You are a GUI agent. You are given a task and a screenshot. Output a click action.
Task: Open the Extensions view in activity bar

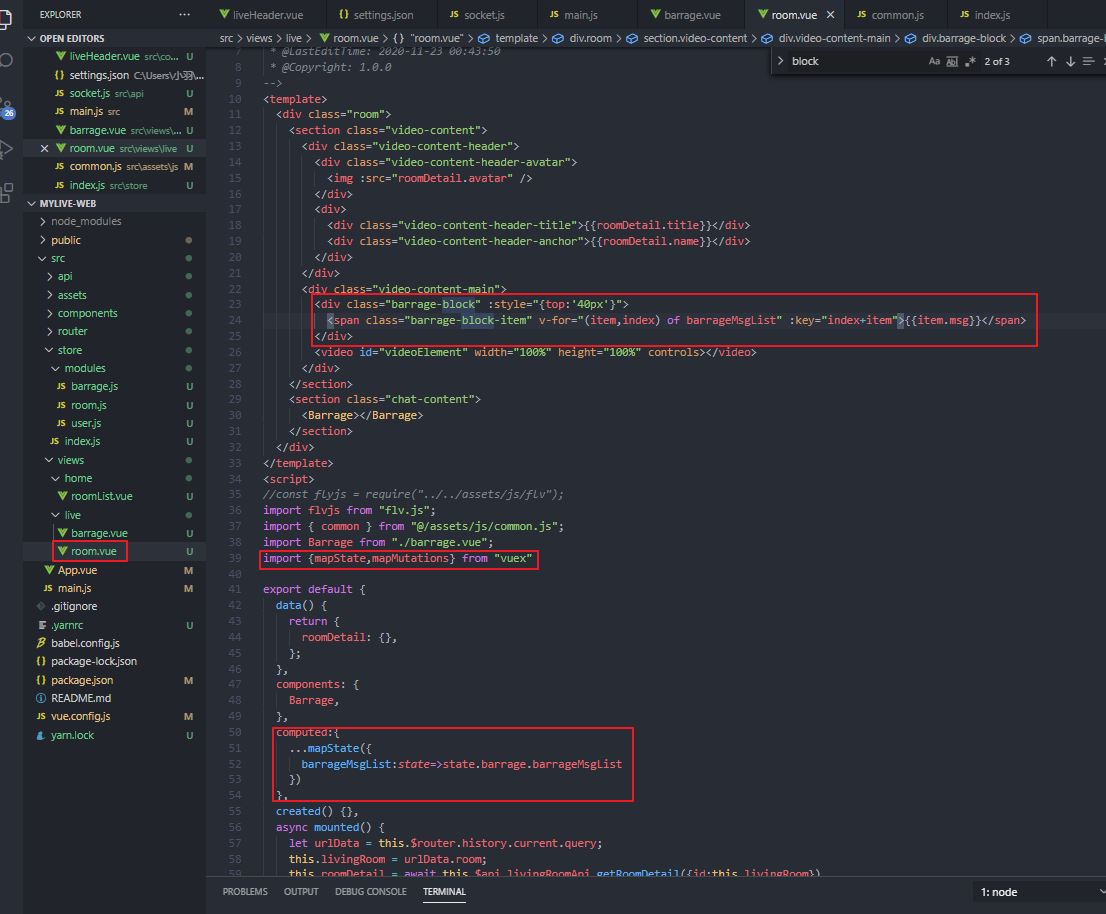(x=6, y=193)
